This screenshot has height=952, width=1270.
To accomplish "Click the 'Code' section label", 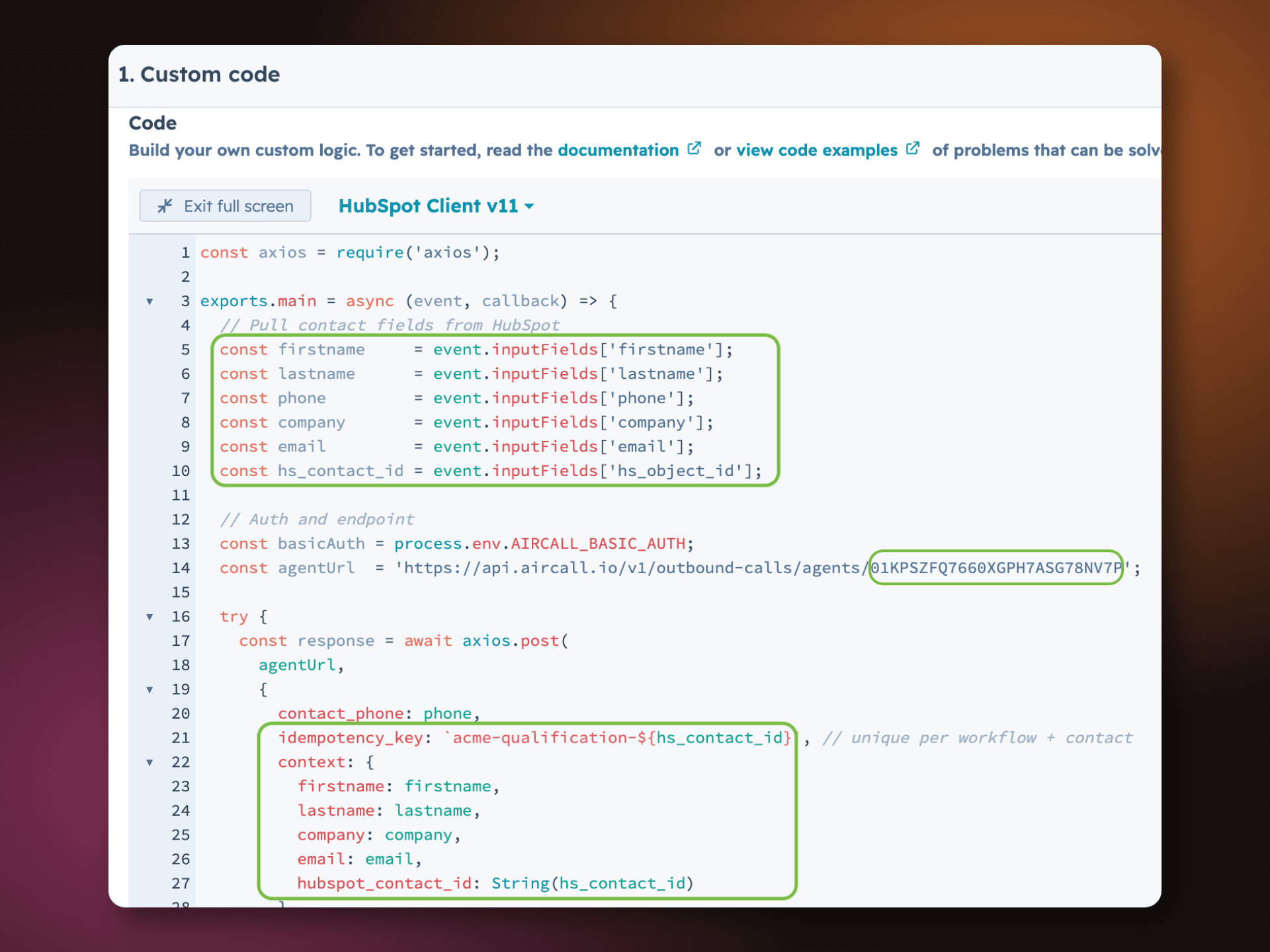I will [153, 123].
